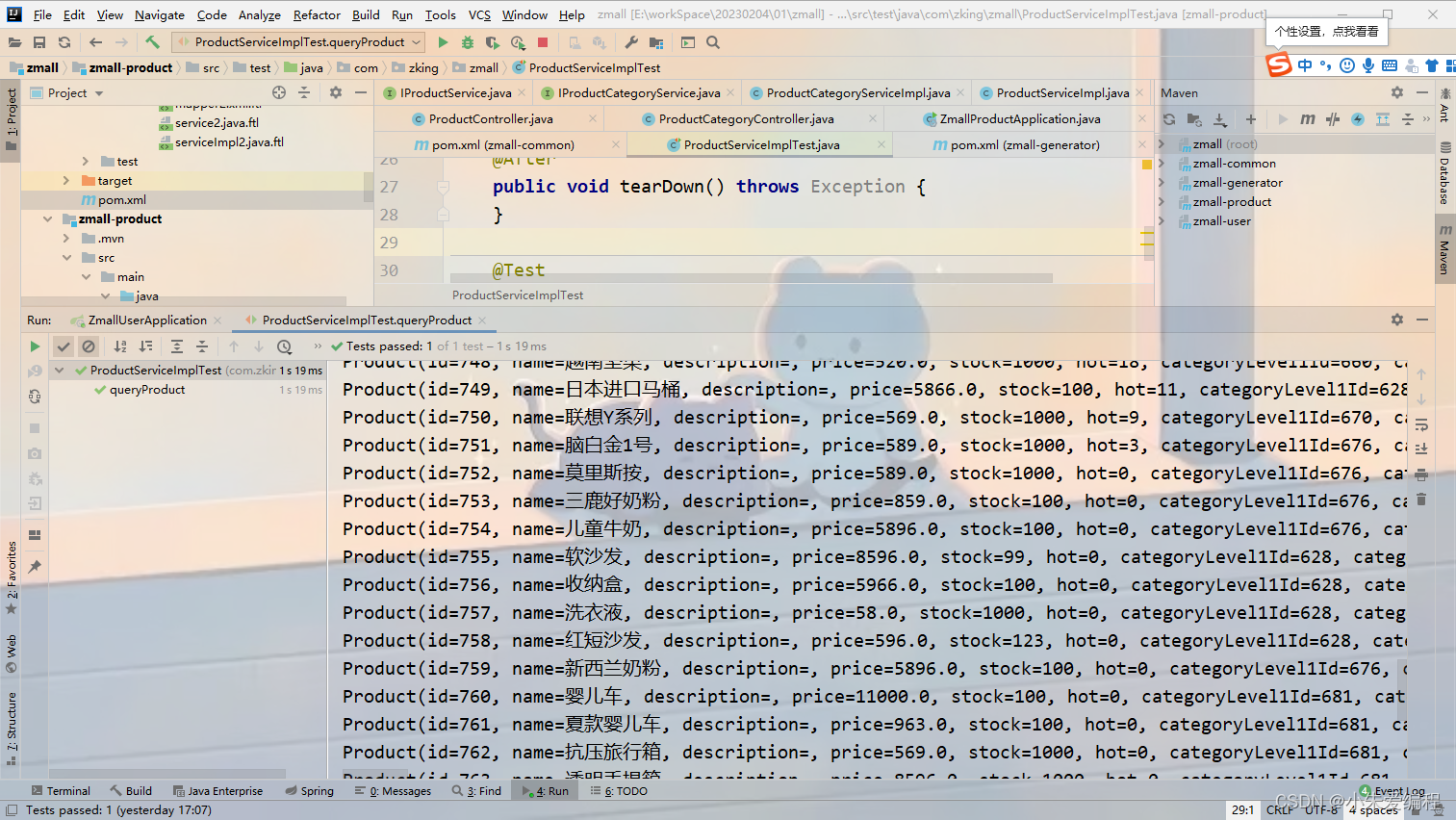Click the Back navigation arrow in toolbar
Screen dimensions: 1456x820
click(95, 42)
